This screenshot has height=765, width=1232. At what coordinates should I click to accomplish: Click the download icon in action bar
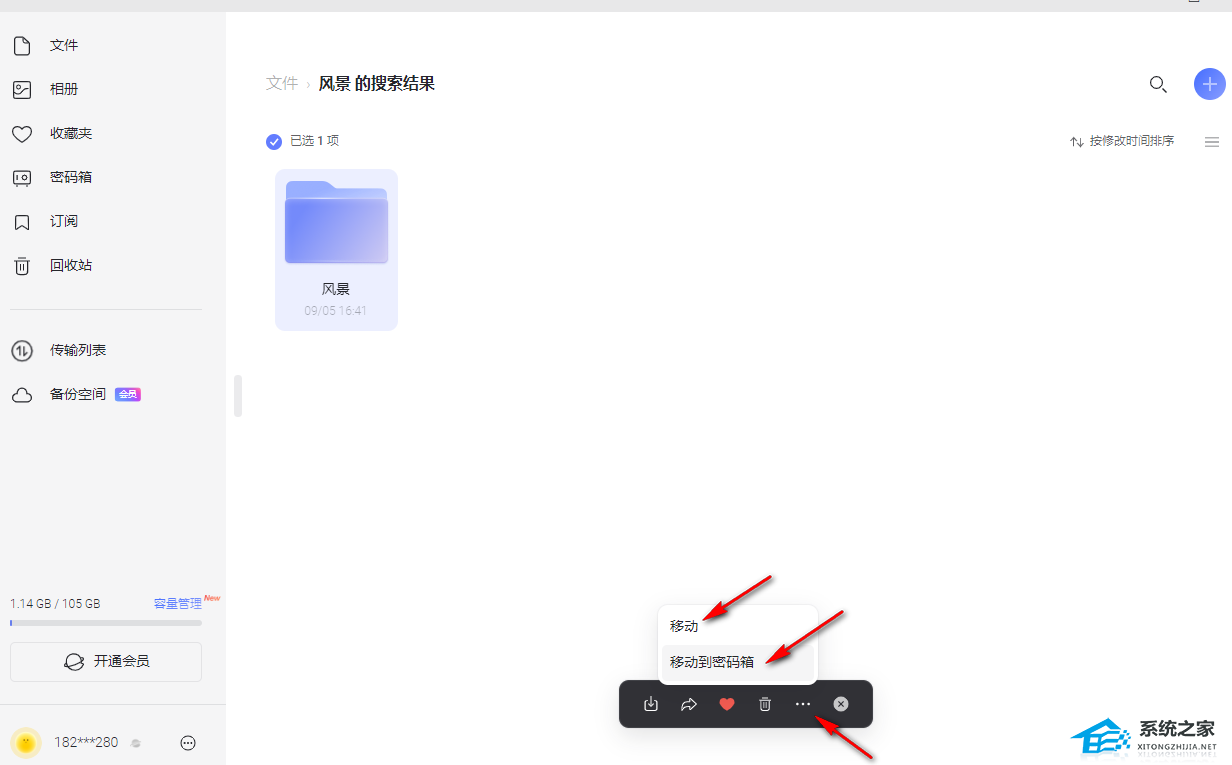[651, 704]
